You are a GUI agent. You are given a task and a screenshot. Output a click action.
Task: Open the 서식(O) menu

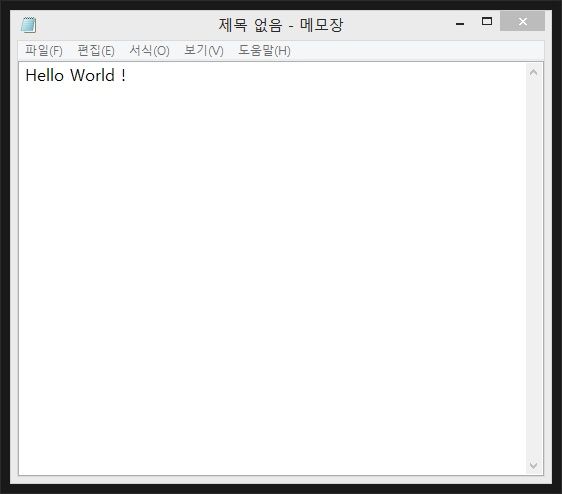tap(149, 51)
